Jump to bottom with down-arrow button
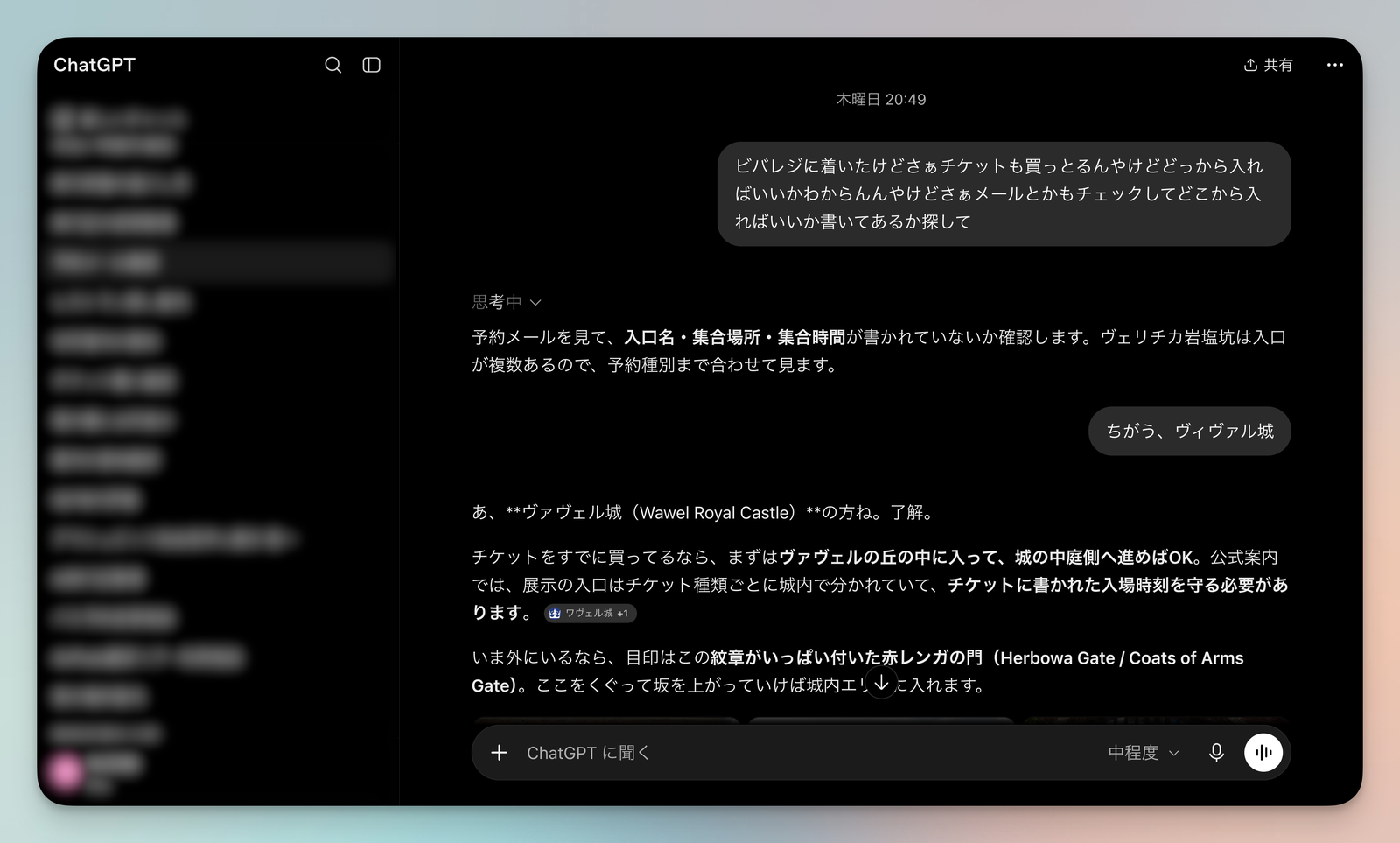The image size is (1400, 843). pos(881,683)
